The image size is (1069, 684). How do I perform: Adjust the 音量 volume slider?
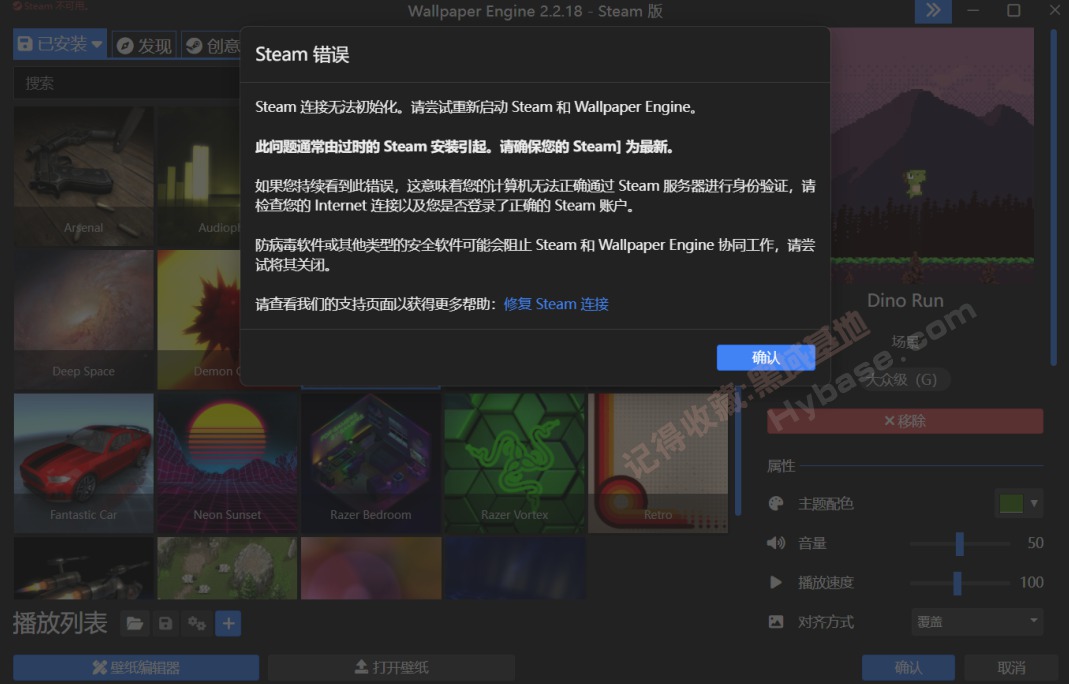(x=959, y=544)
